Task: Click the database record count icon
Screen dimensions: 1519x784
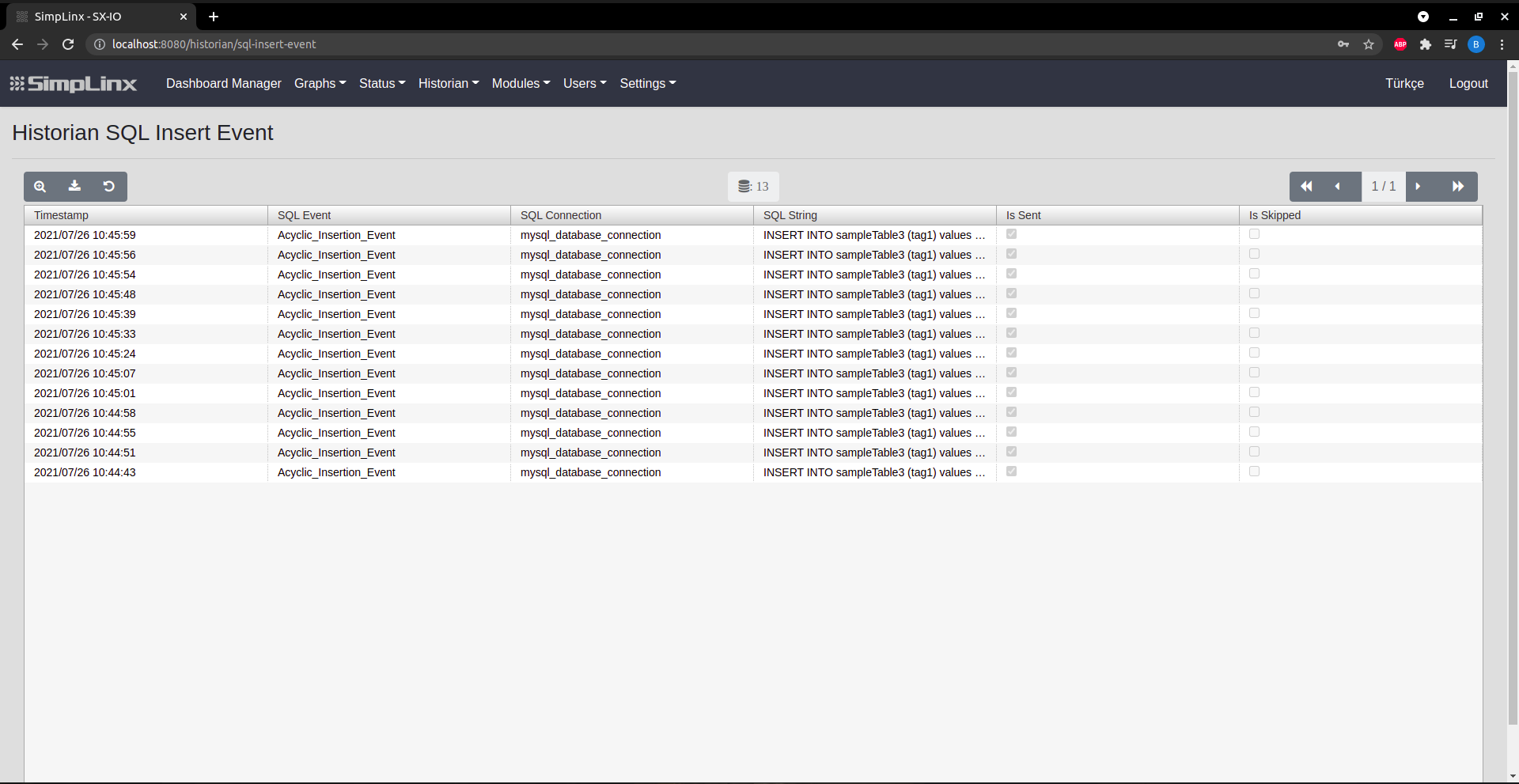Action: pyautogui.click(x=744, y=187)
